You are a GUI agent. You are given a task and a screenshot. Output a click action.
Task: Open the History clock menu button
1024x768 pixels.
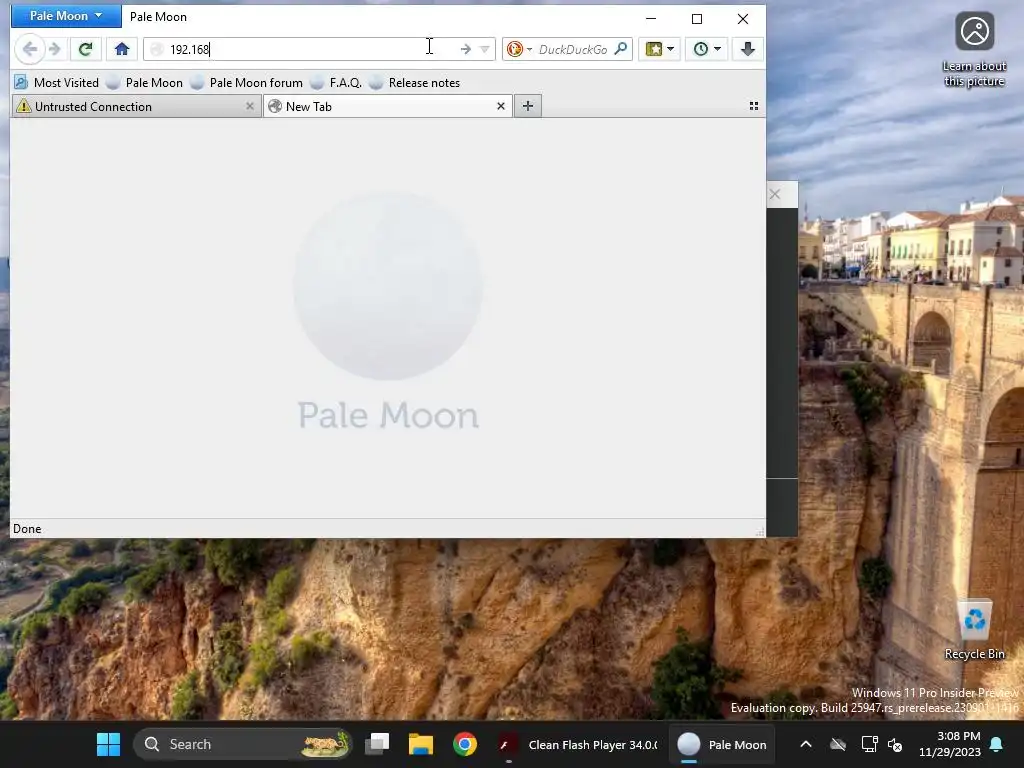point(707,49)
